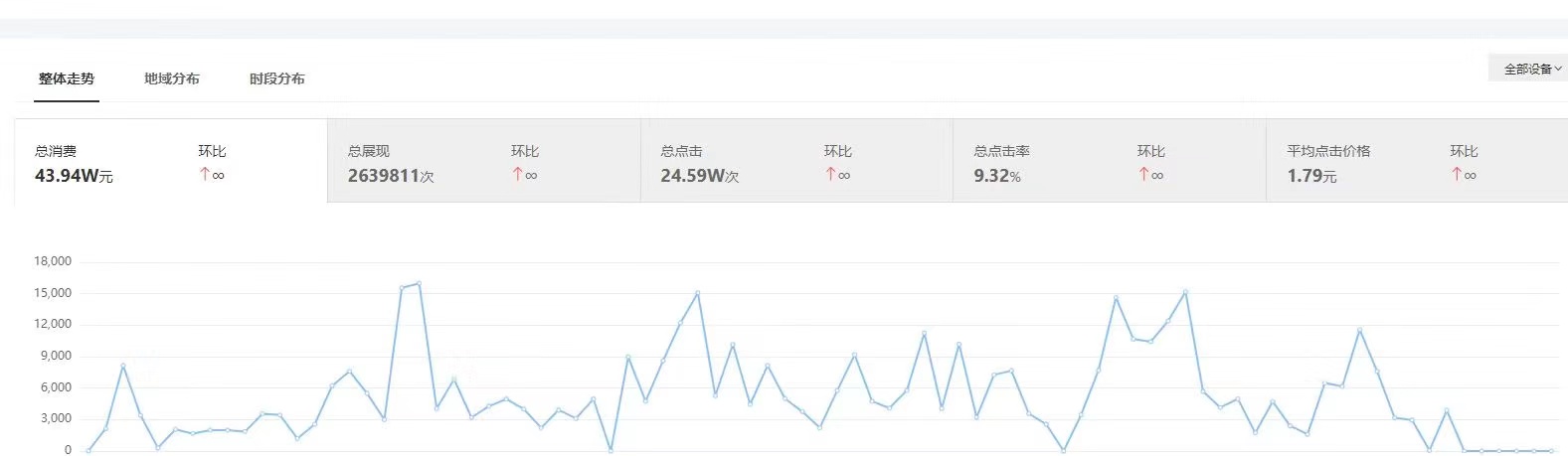Click the 环比 label in 总展现 card

pos(525,151)
